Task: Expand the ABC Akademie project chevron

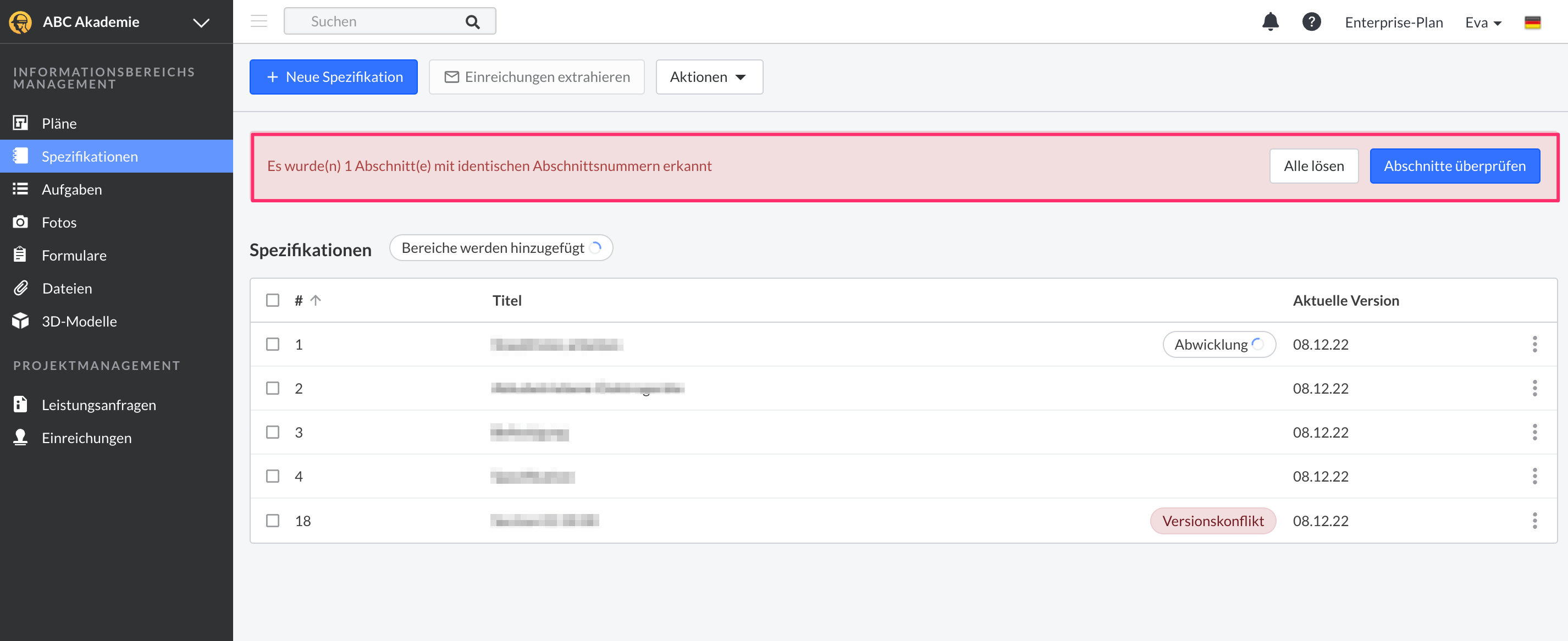Action: (201, 23)
